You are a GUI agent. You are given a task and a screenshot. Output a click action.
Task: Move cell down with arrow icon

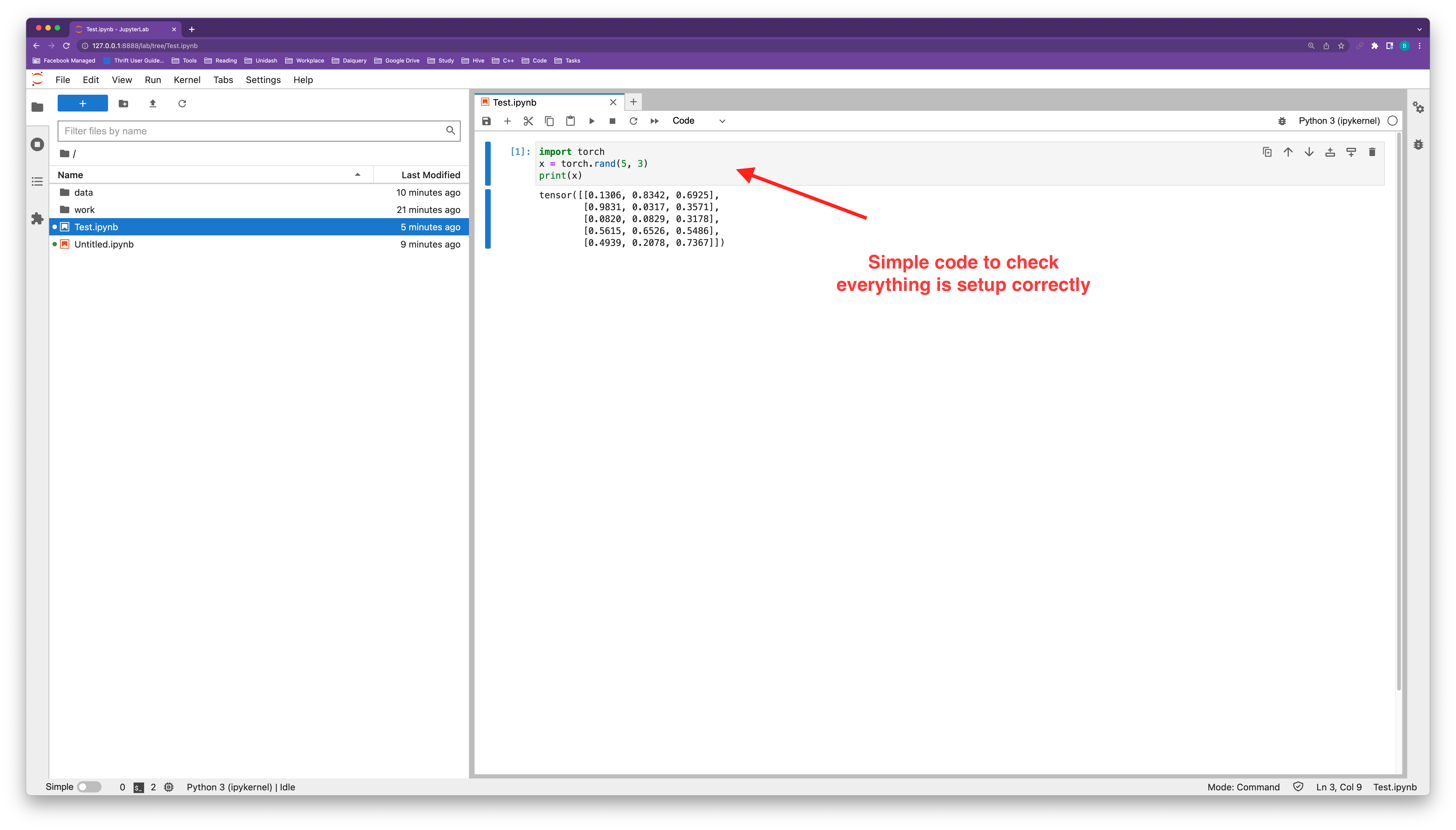[x=1309, y=152]
